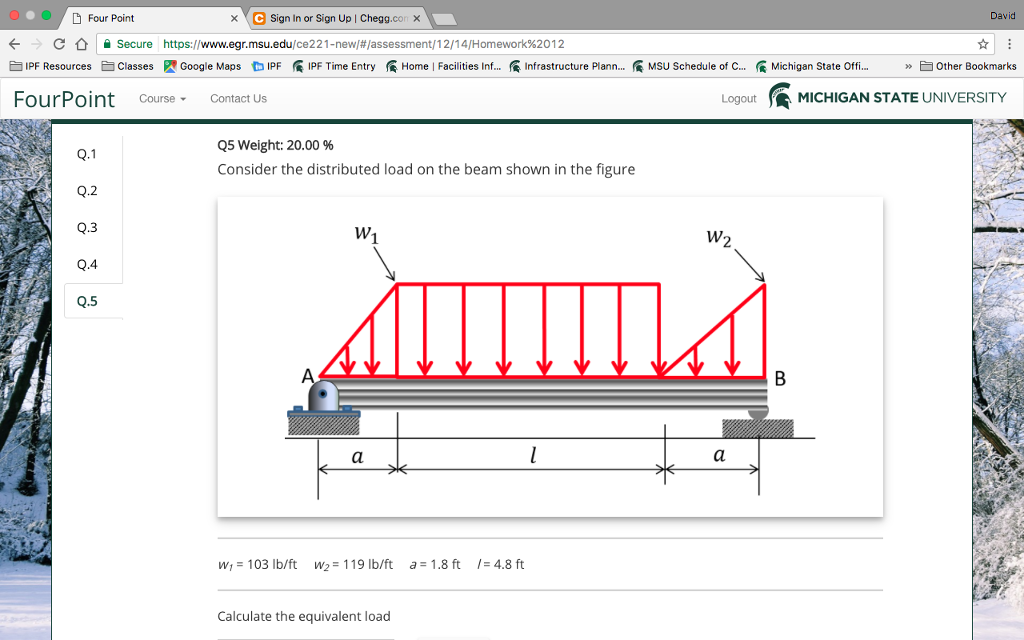Switch to question Q.4
This screenshot has width=1024, height=640.
(87, 264)
